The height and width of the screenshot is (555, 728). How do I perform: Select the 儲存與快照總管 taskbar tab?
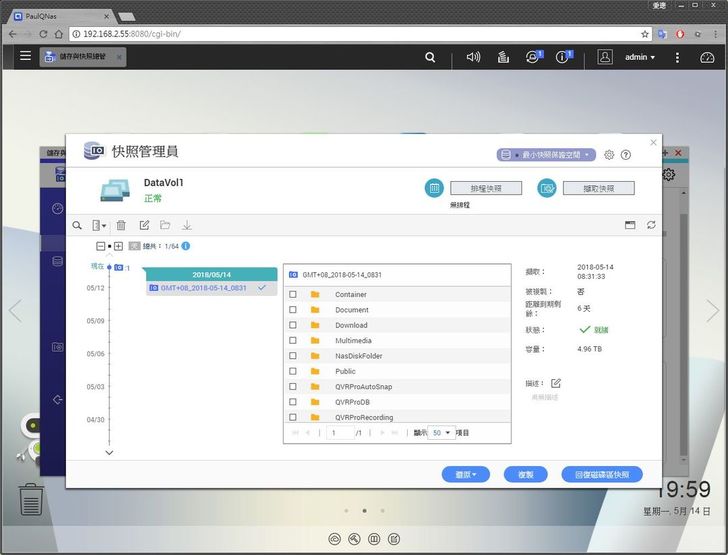coord(83,57)
